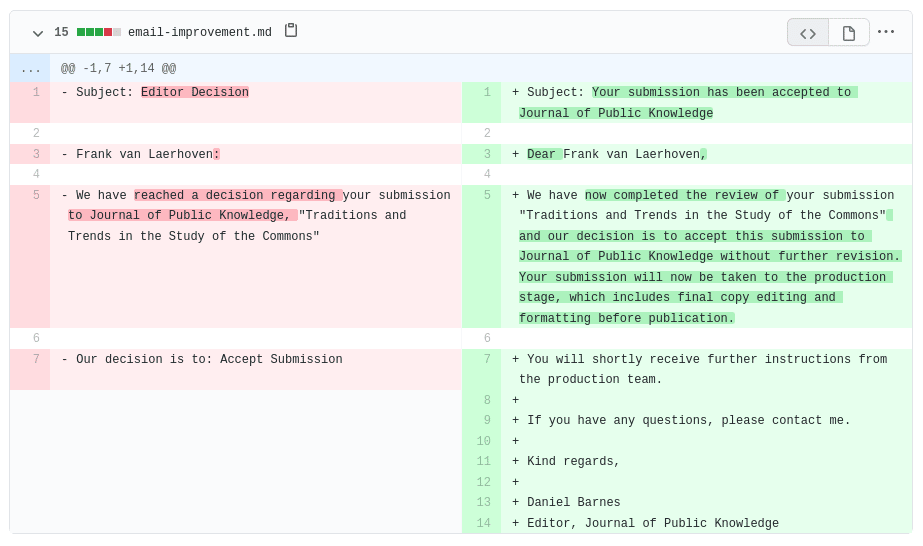
Task: Click added line 'Dear Frank van Laerhoven,'
Action: pos(616,155)
